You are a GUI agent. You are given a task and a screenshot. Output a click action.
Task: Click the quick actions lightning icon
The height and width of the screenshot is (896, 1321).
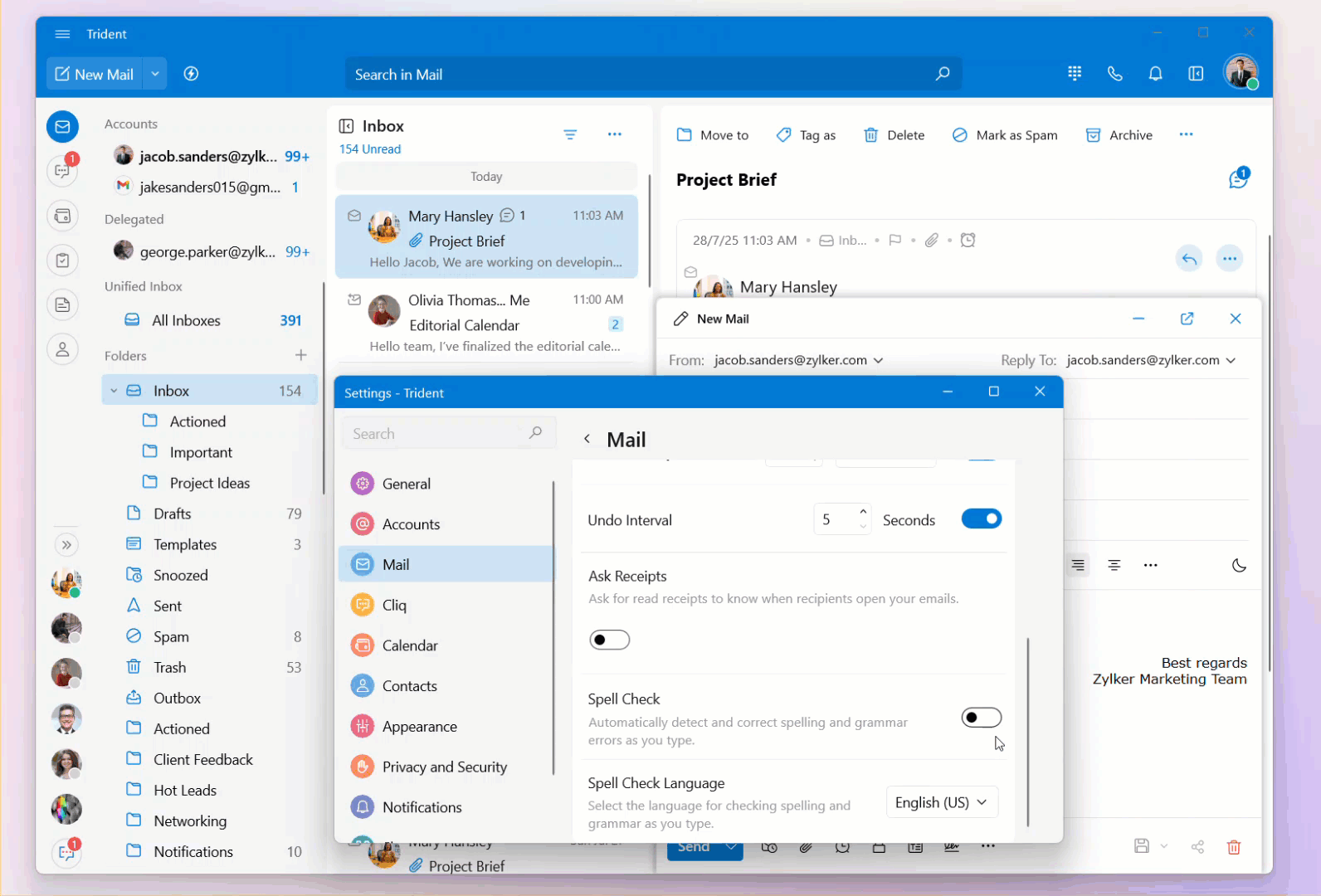[191, 74]
